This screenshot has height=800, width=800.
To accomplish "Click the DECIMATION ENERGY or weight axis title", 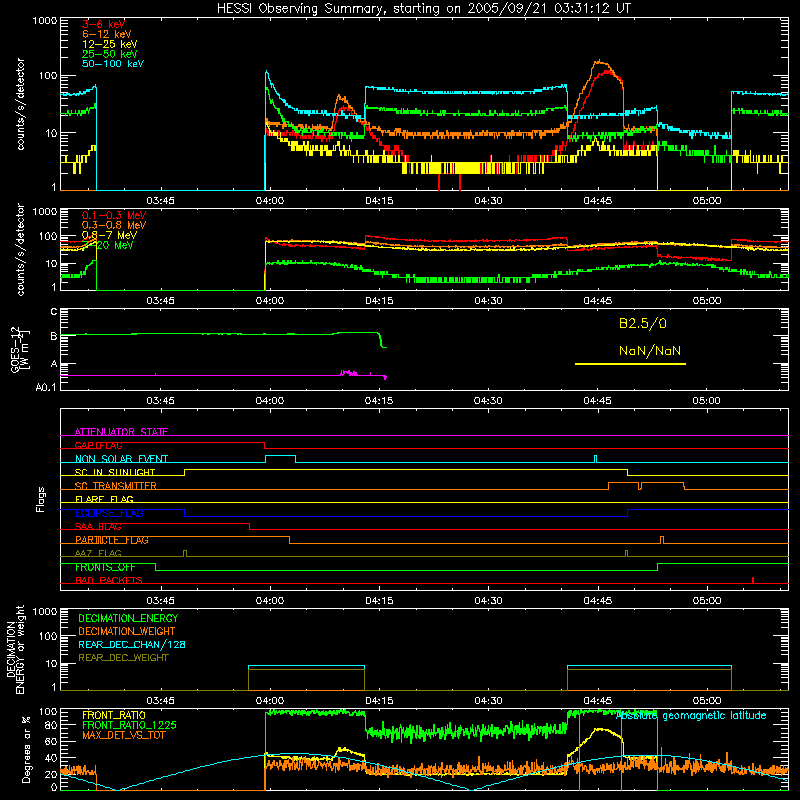I will [15, 649].
